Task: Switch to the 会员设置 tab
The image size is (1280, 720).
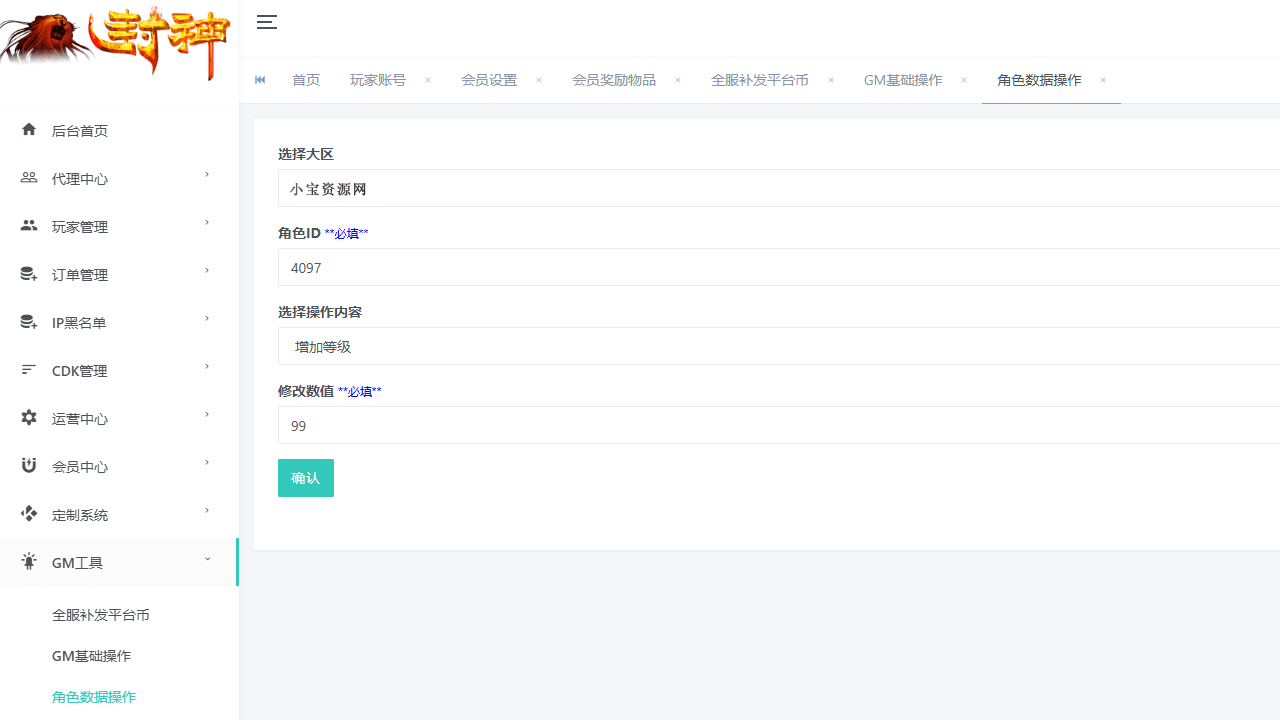Action: 489,80
